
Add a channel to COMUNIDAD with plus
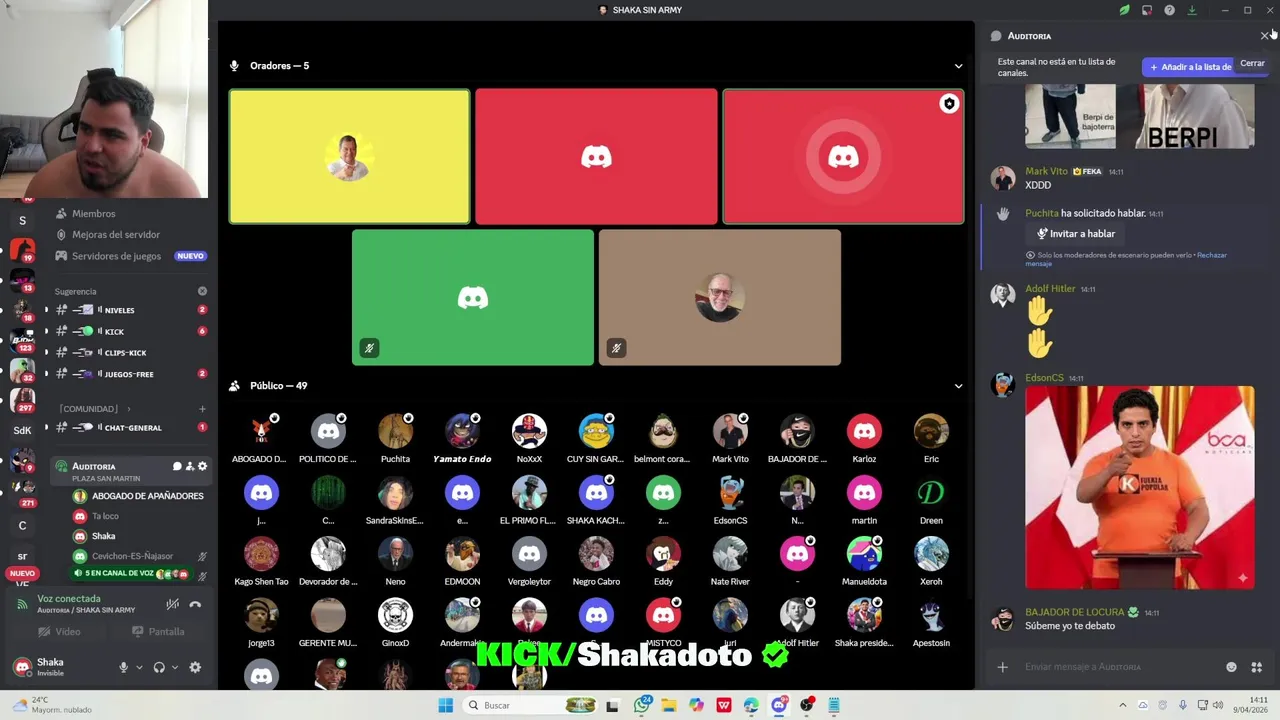(x=202, y=409)
